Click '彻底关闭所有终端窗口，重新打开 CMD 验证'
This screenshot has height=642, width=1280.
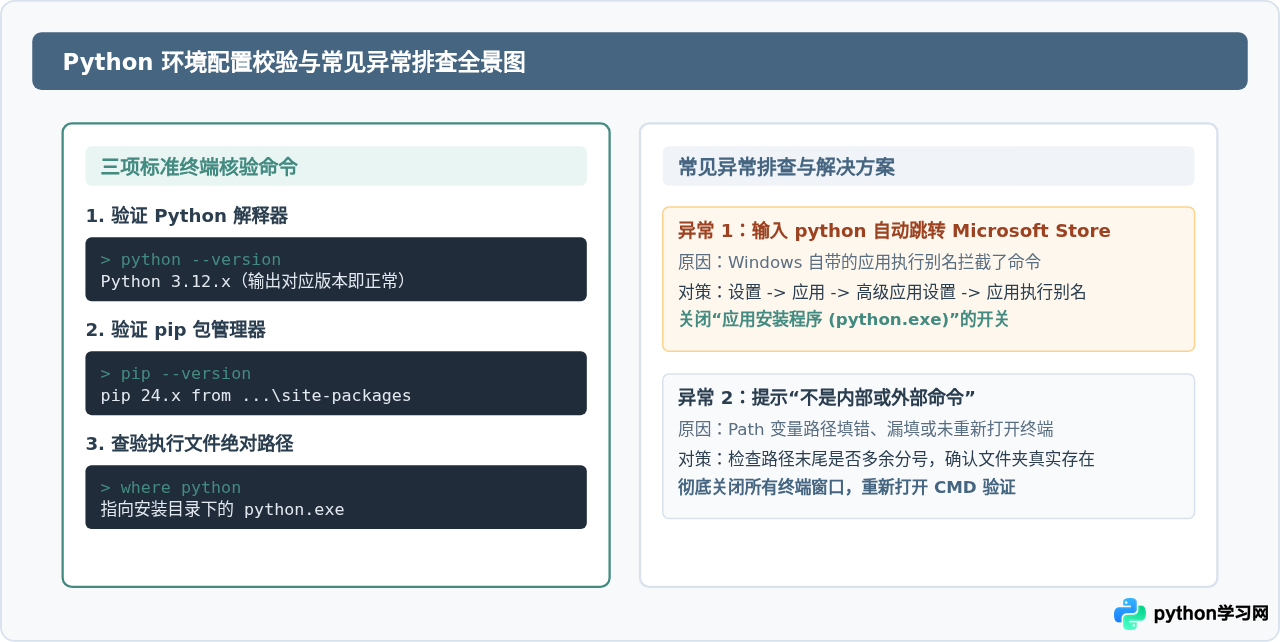pos(846,487)
